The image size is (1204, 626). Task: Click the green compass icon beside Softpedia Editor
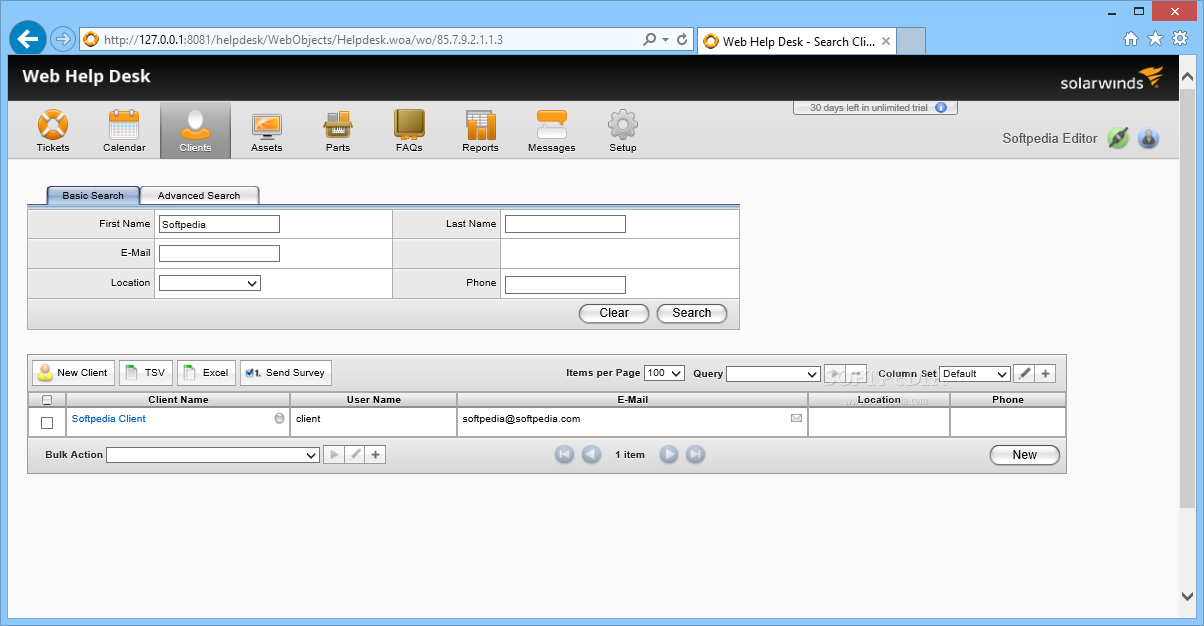[1118, 138]
